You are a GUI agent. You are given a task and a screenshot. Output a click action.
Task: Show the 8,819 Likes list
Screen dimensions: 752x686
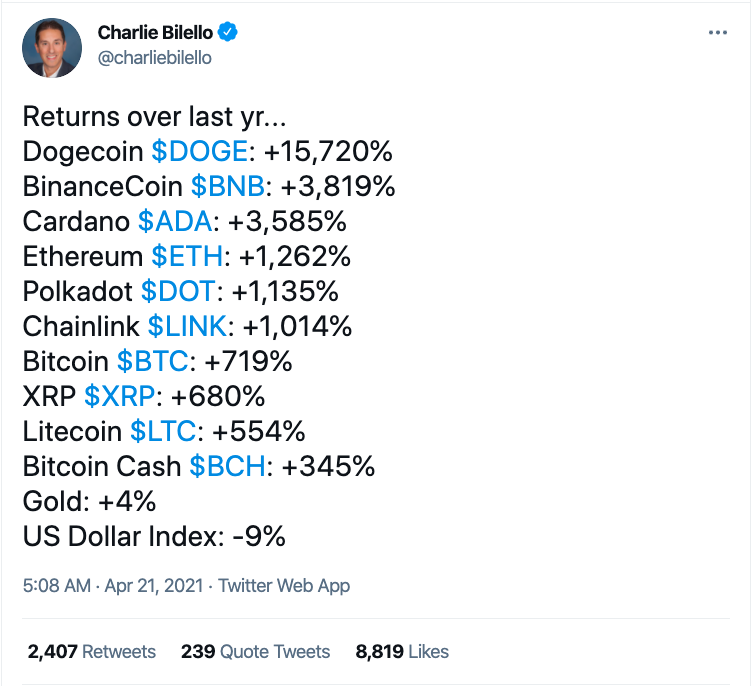coord(402,651)
